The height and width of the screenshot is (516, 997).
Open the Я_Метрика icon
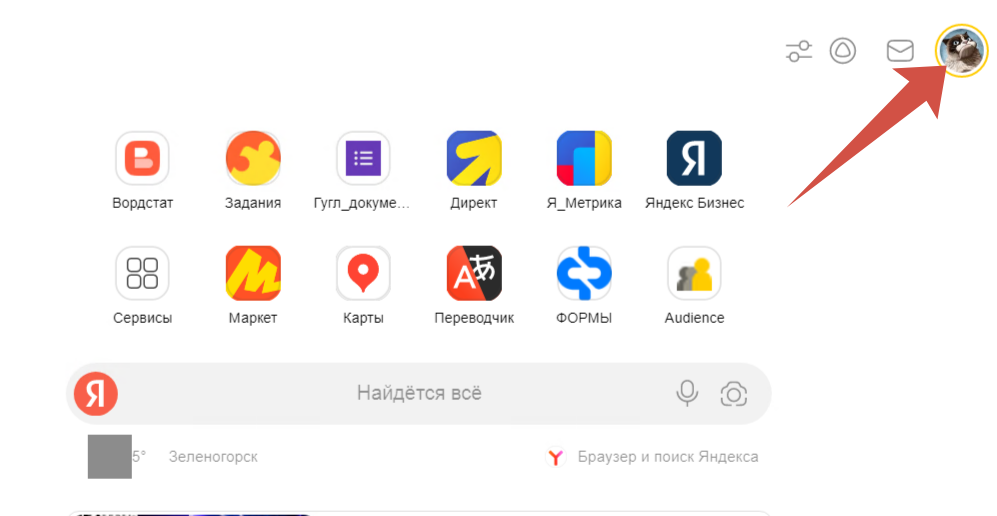pos(584,158)
